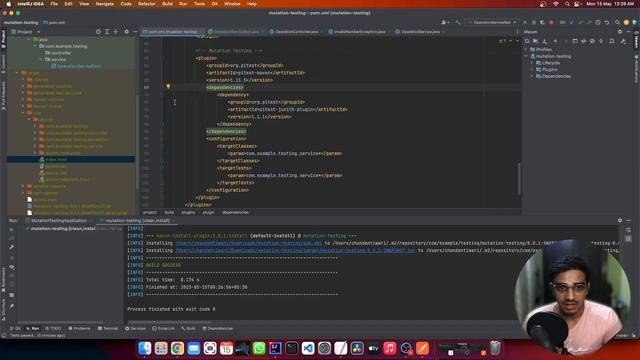Viewport: 640px width, 360px height.
Task: Toggle the Maven side panel tab on right edge
Action: (636, 40)
